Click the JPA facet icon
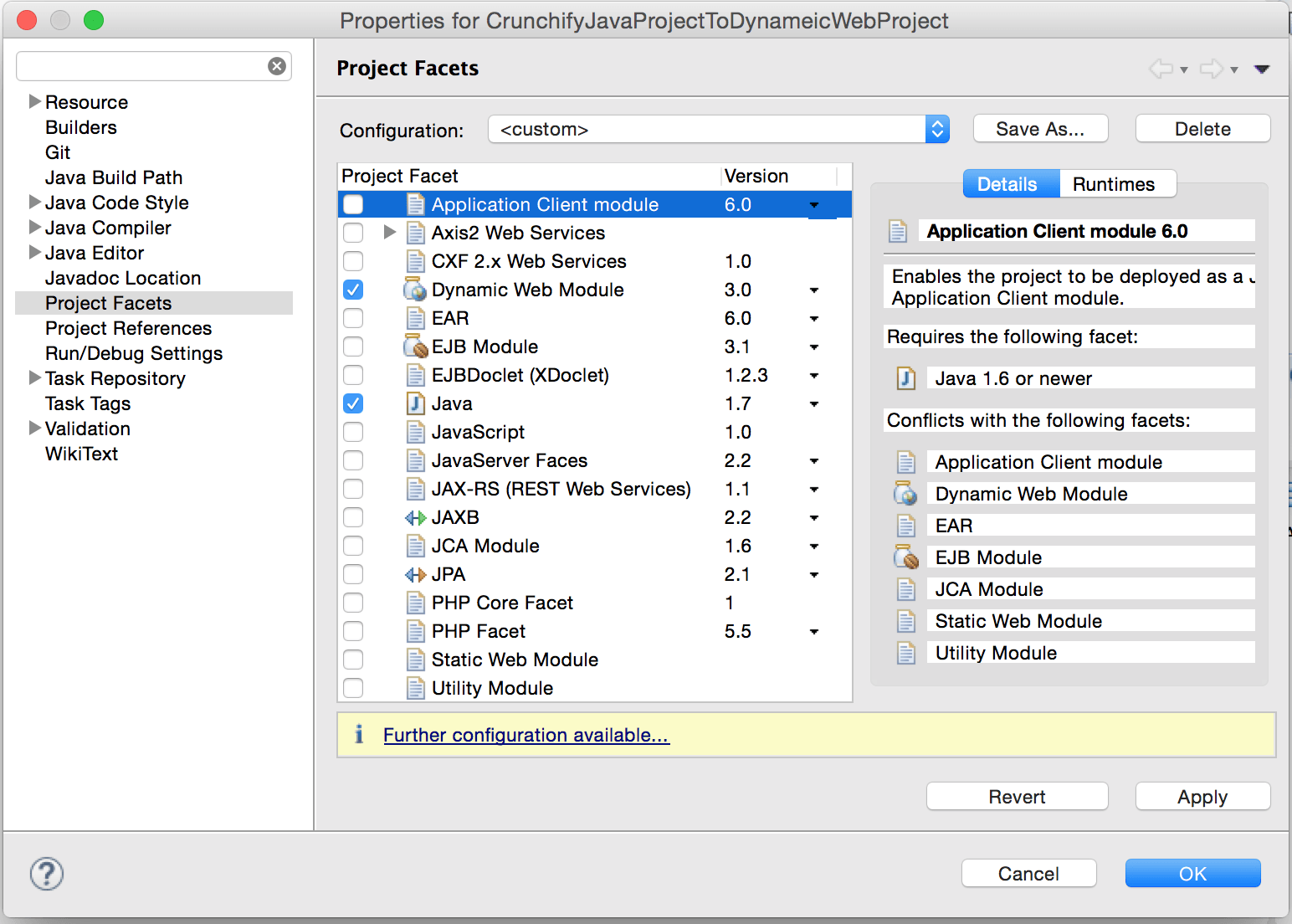 click(x=415, y=574)
